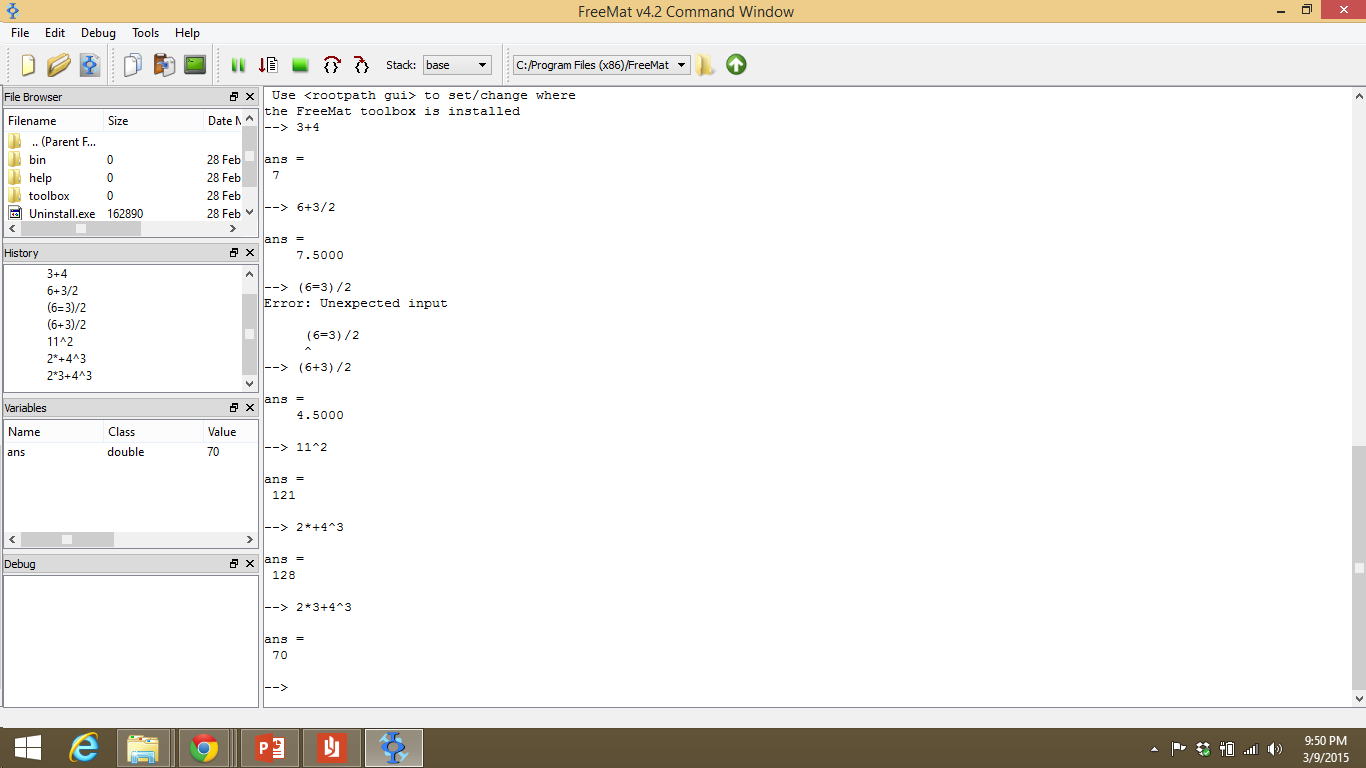Image resolution: width=1366 pixels, height=768 pixels.
Task: Open Google Chrome from taskbar
Action: tap(205, 748)
